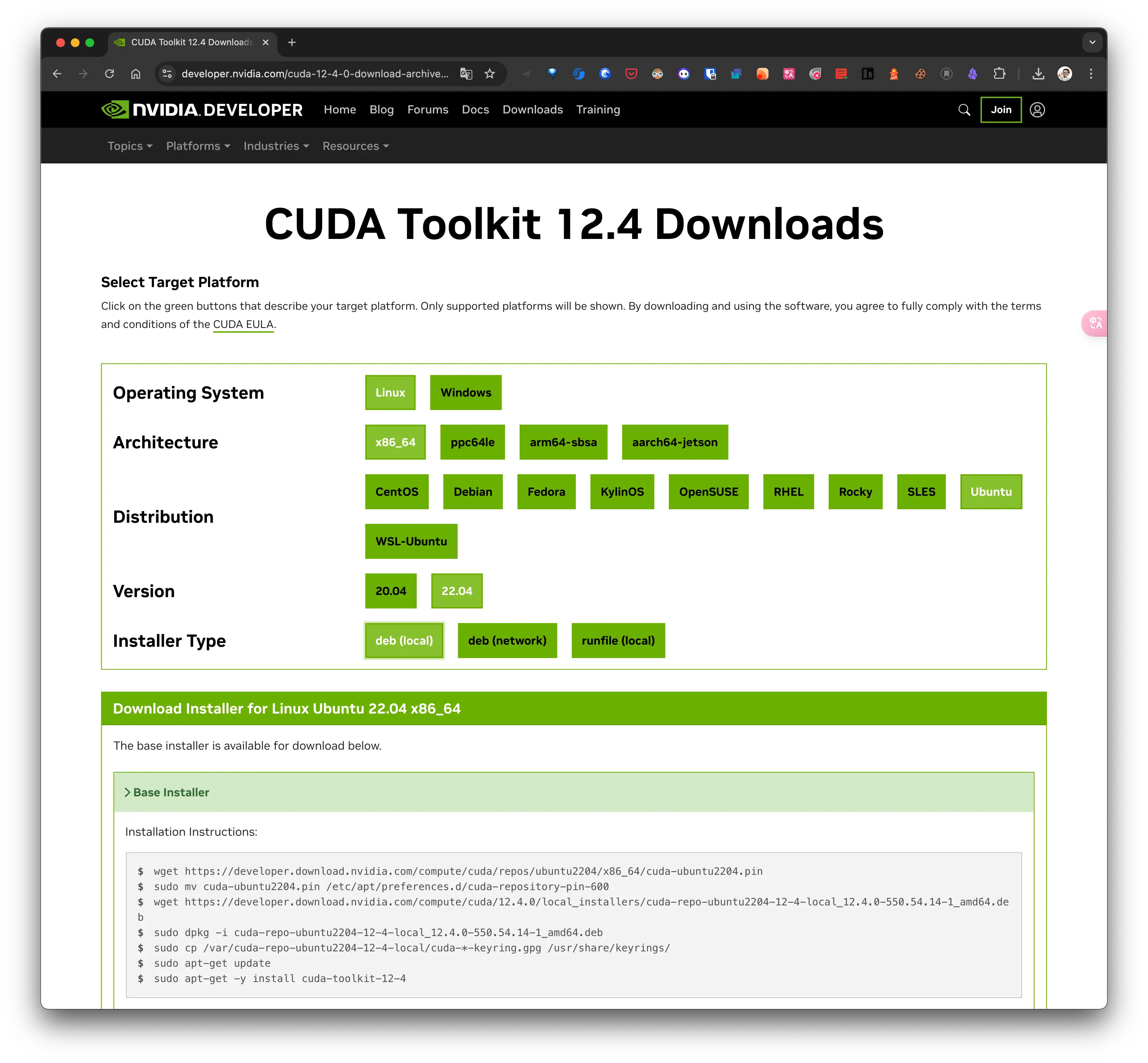Click the pink floating translate widget
The height and width of the screenshot is (1063, 1148).
pos(1095,323)
